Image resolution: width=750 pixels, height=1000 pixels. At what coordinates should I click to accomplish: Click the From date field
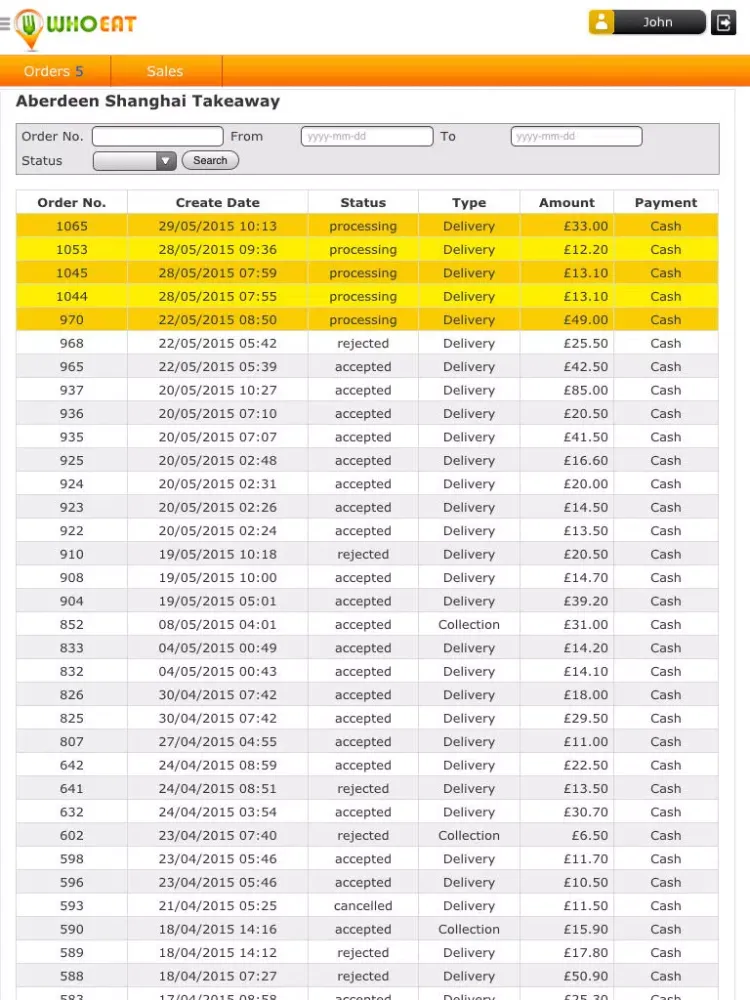coord(367,136)
